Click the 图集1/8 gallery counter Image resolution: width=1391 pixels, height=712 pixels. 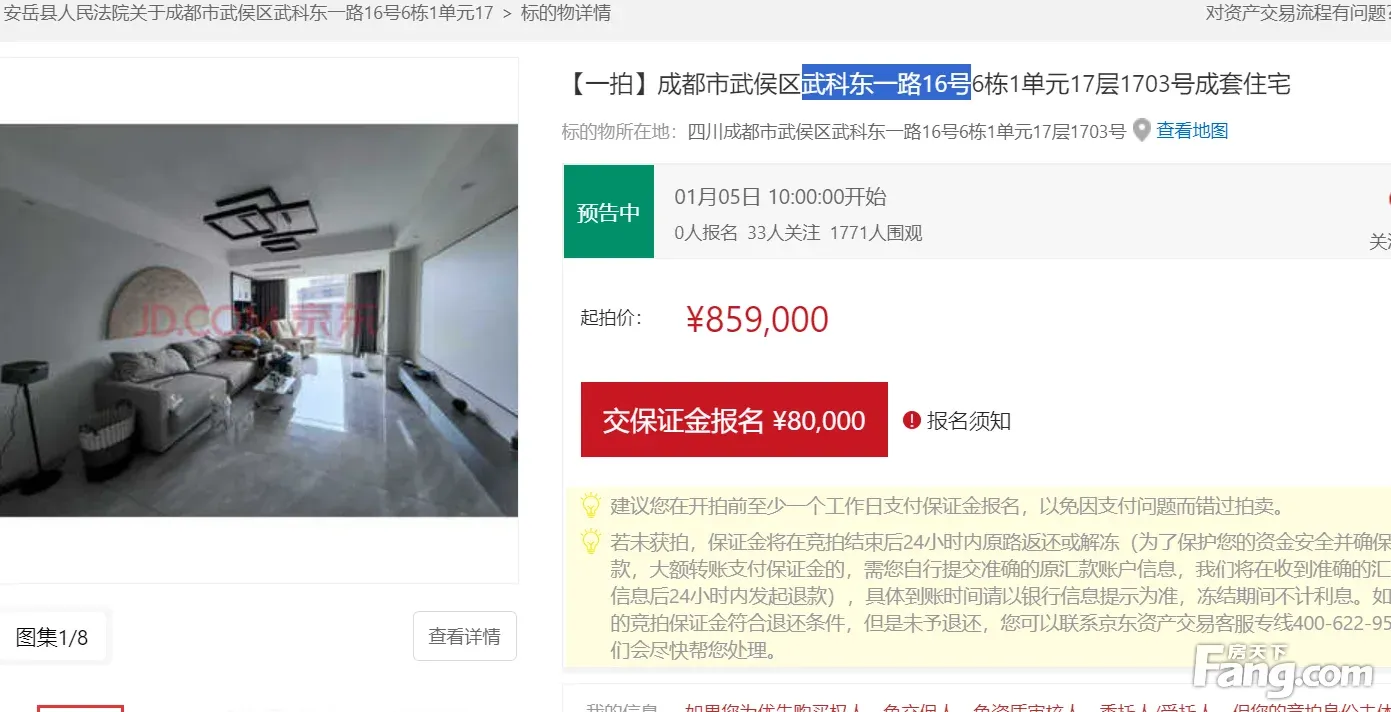(x=52, y=637)
